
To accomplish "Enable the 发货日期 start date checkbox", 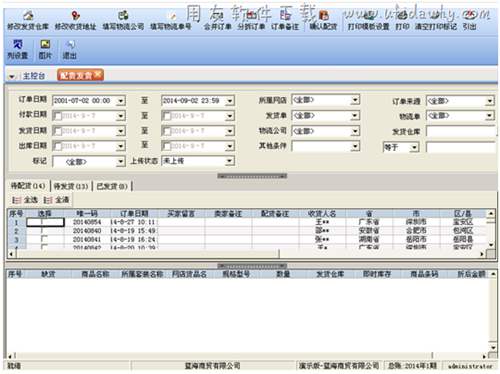I will 58,131.
